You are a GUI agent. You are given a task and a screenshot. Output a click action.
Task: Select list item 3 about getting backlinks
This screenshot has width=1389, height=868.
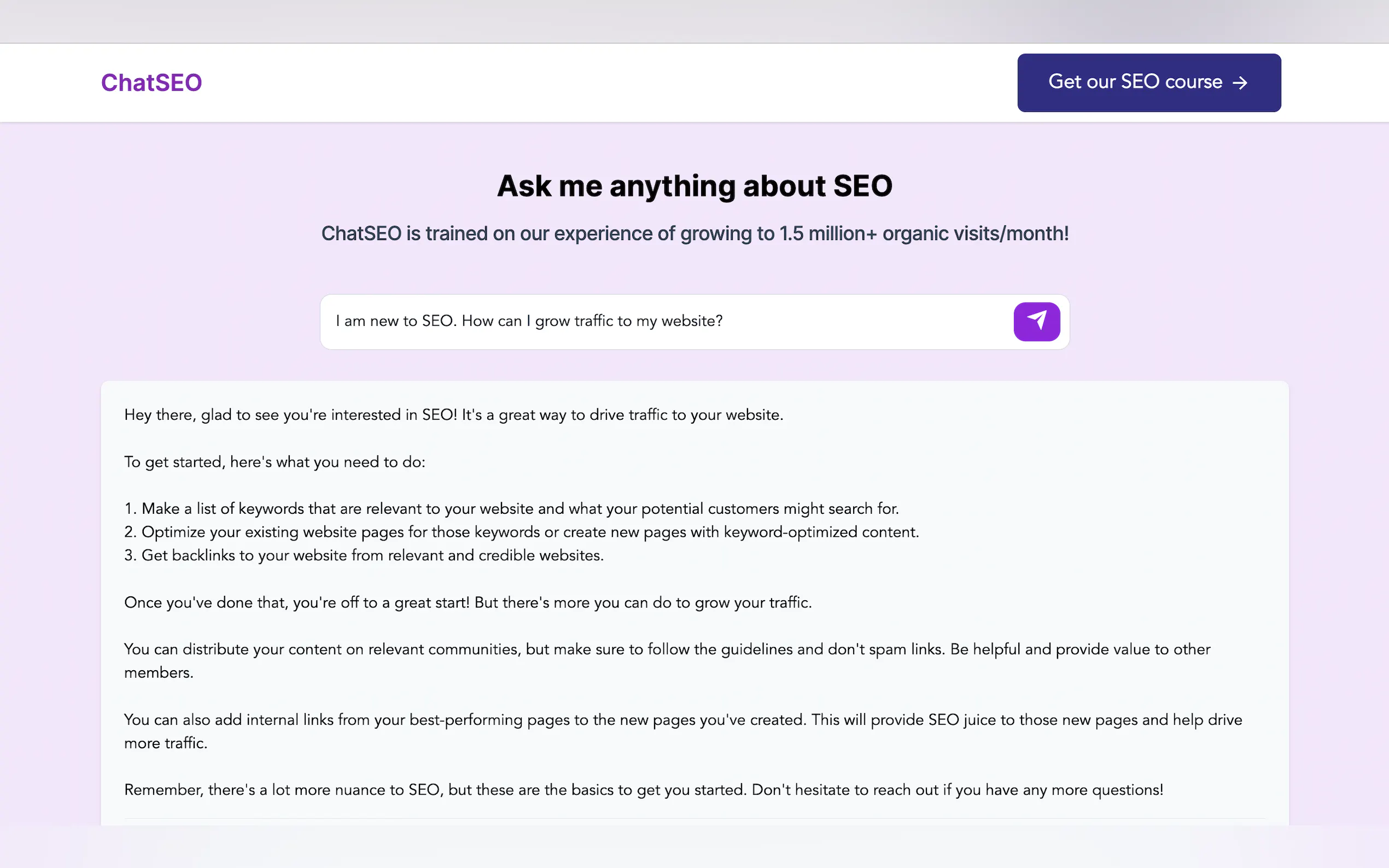[364, 556]
